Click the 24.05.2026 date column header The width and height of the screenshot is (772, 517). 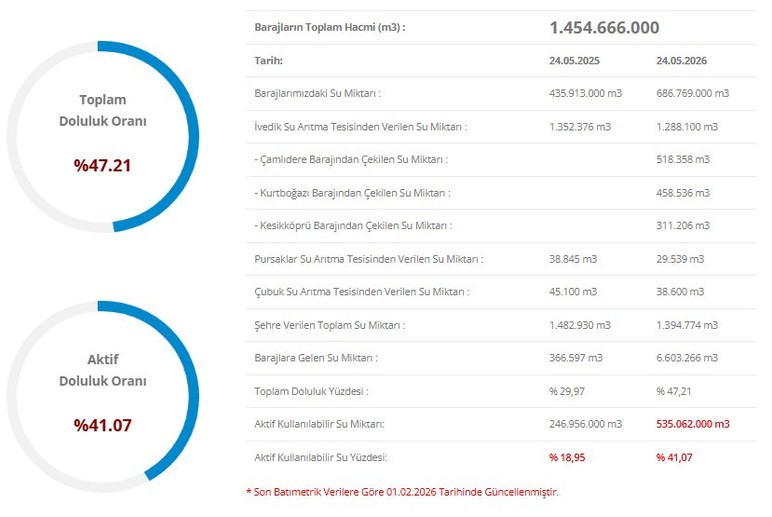click(681, 61)
